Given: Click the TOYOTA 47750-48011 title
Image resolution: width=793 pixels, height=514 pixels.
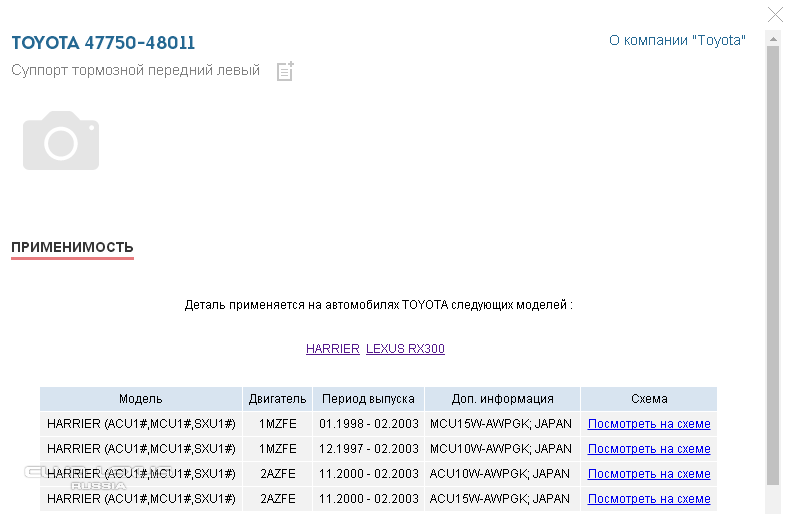Looking at the screenshot, I should click(103, 42).
